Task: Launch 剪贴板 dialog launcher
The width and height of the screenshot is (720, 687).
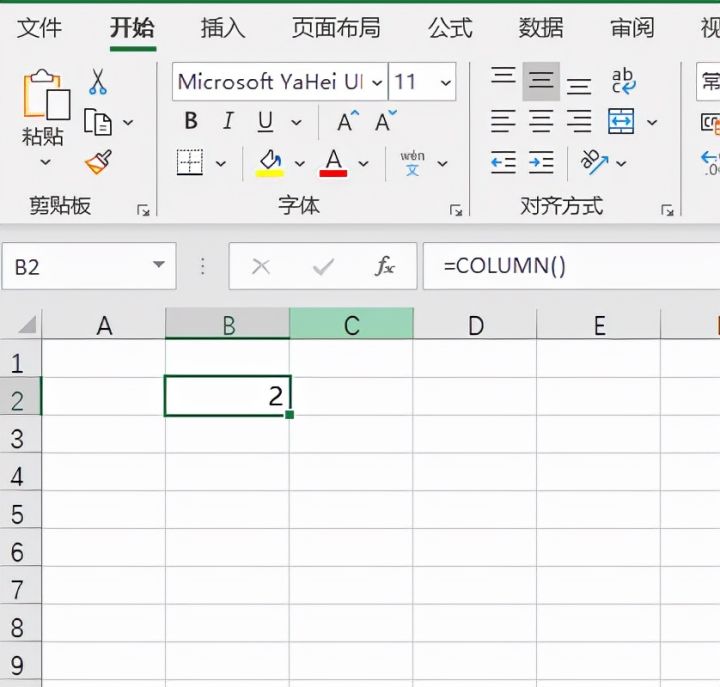Action: 143,210
